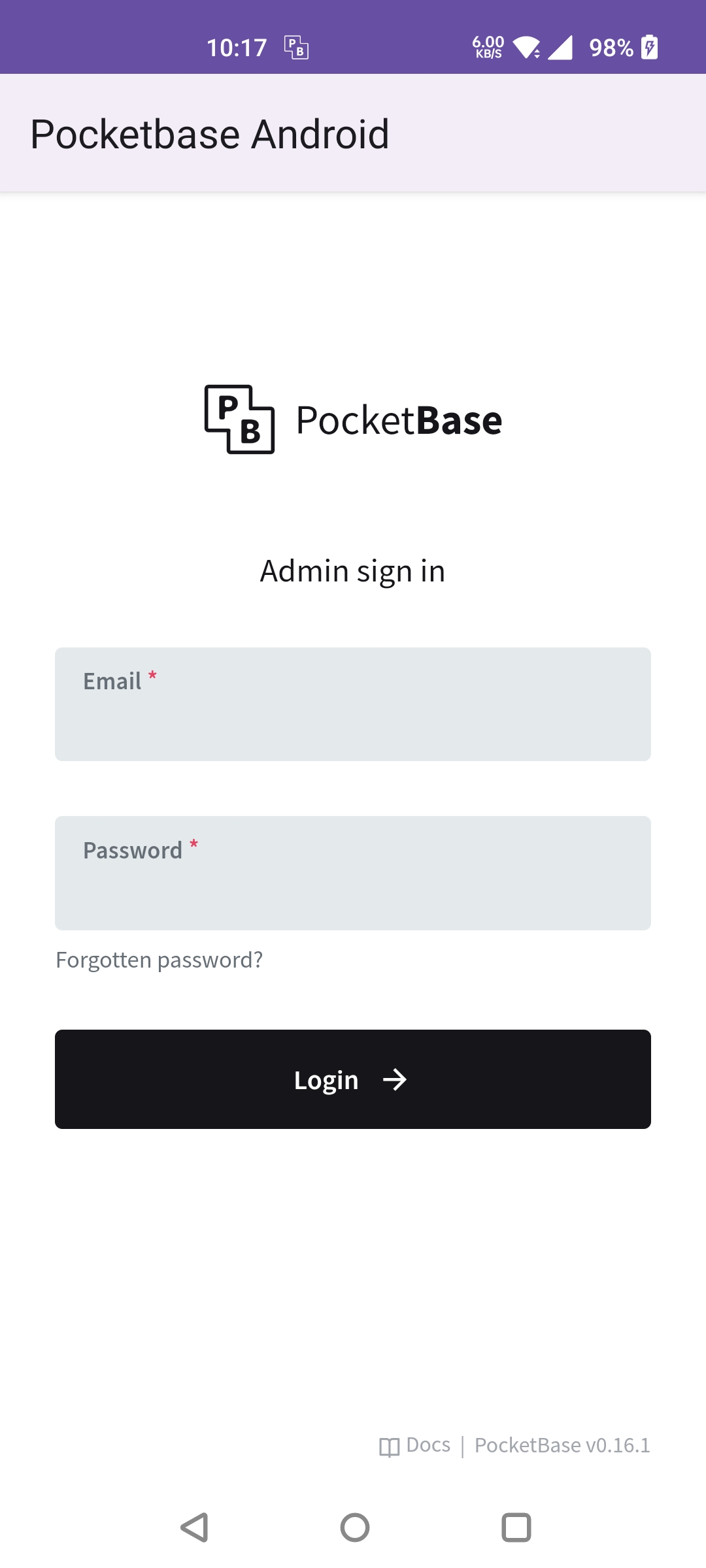Click the red asterisk next to Email
This screenshot has width=706, height=1568.
coord(152,676)
